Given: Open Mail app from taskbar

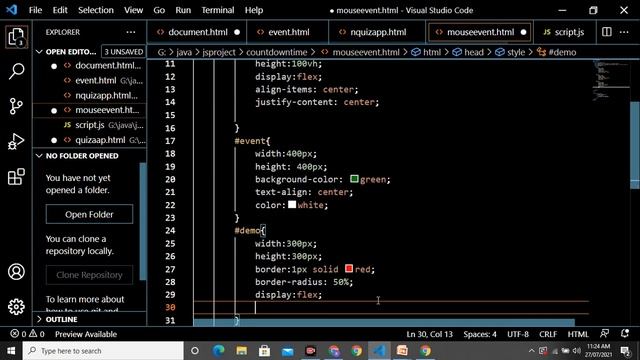Looking at the screenshot, I should click(x=287, y=351).
